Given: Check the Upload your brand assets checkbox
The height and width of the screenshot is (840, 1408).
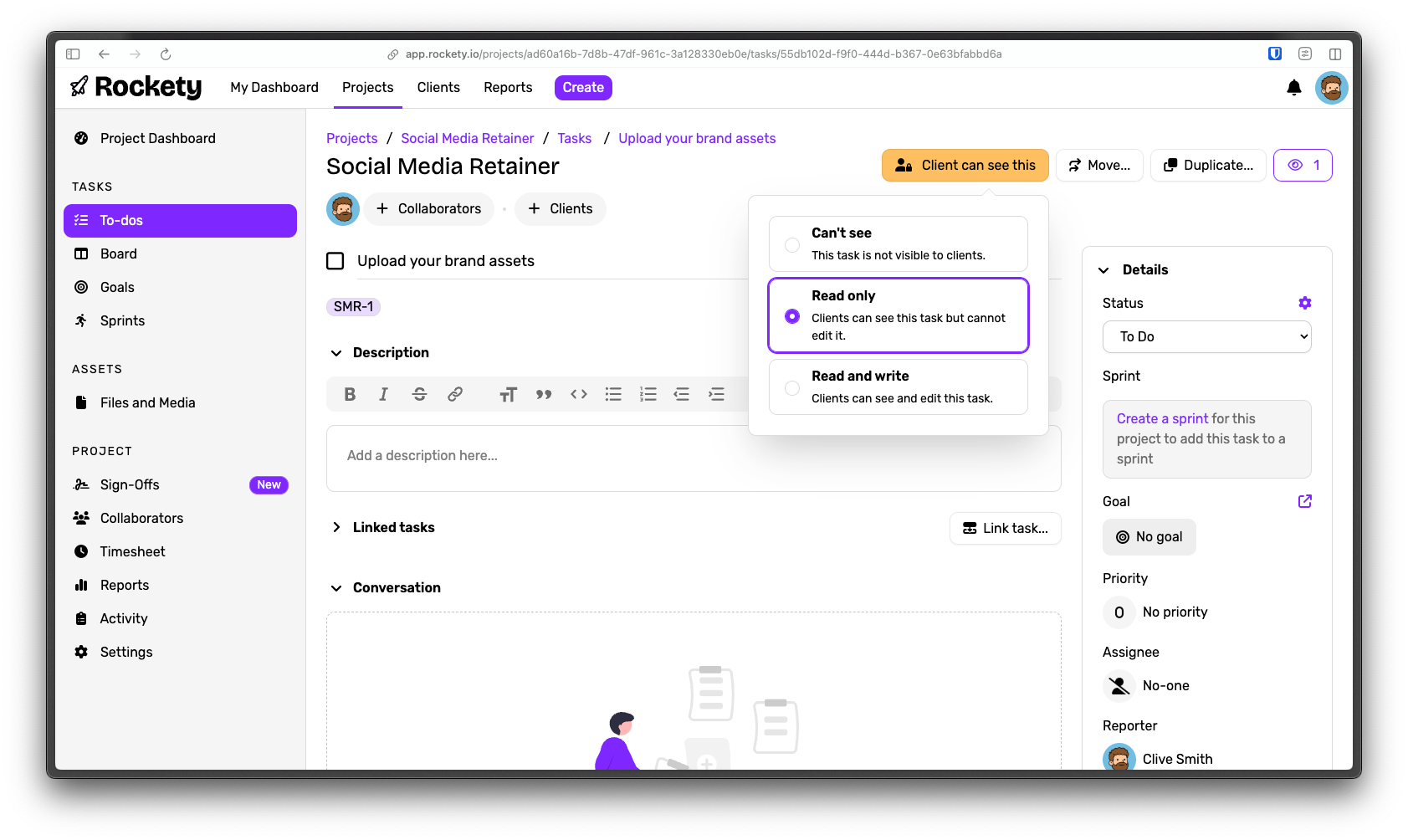Looking at the screenshot, I should pos(335,260).
